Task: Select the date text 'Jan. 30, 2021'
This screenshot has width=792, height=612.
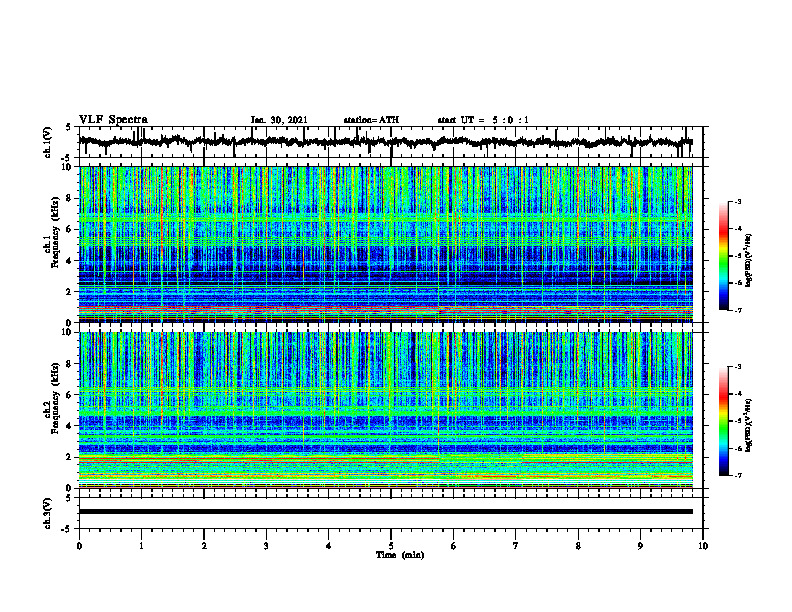Action: pos(279,120)
